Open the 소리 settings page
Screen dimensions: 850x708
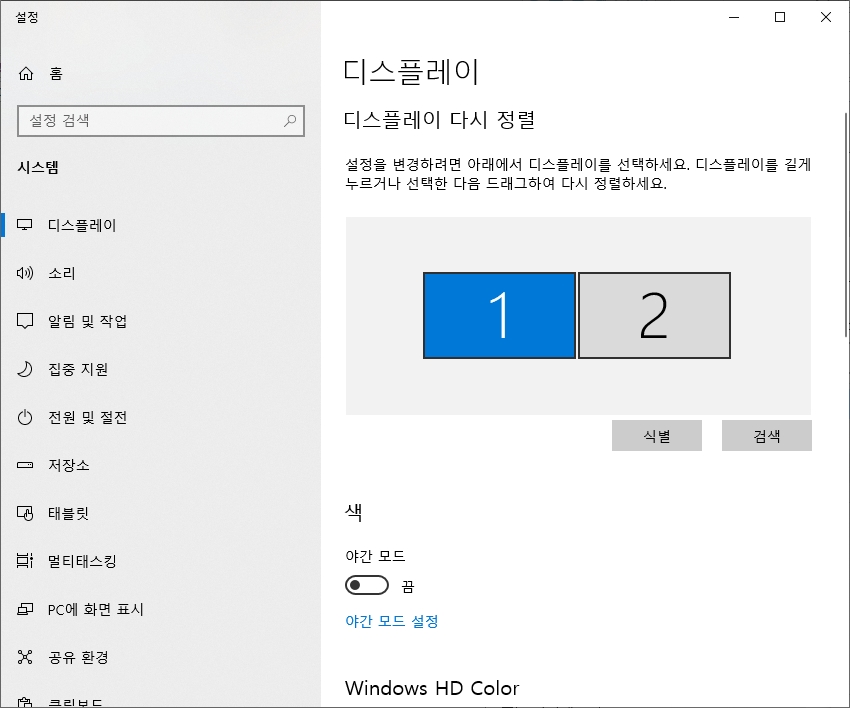(x=160, y=273)
